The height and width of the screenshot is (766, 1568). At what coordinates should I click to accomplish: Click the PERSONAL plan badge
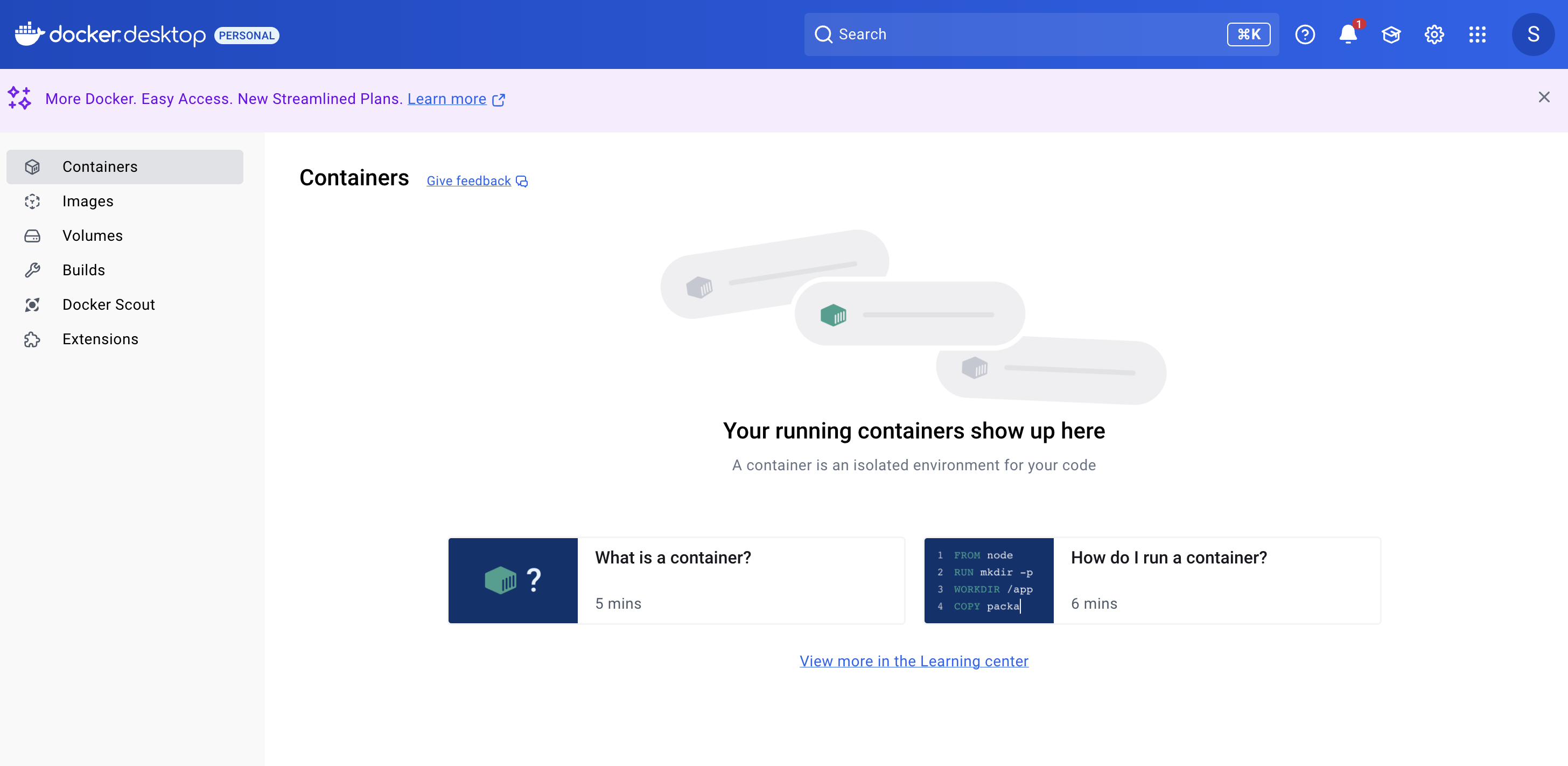pos(247,36)
